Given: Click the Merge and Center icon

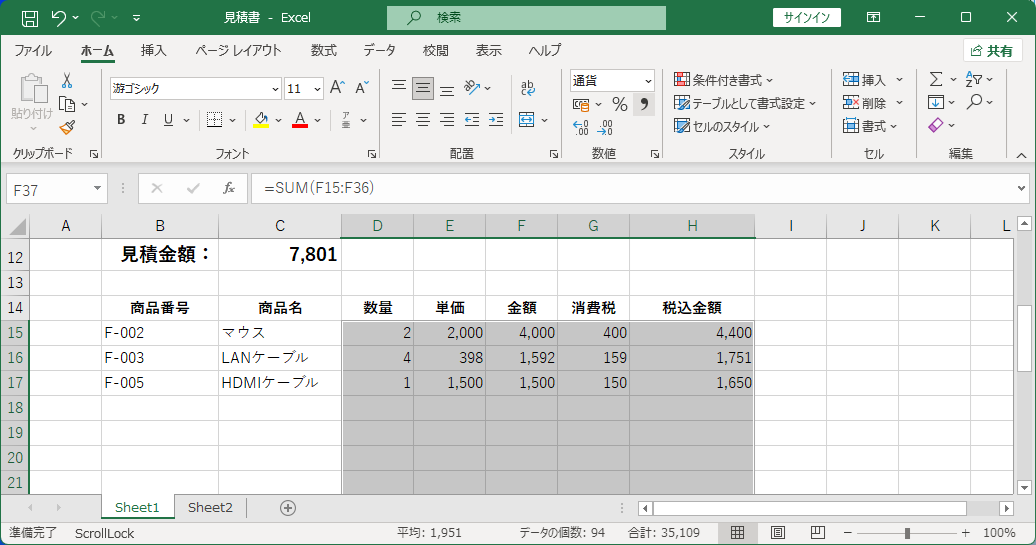Looking at the screenshot, I should (x=527, y=120).
